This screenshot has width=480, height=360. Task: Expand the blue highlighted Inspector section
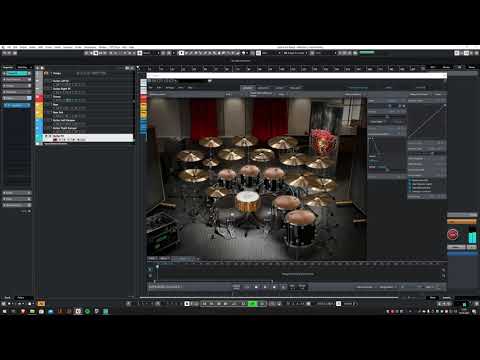(17, 105)
